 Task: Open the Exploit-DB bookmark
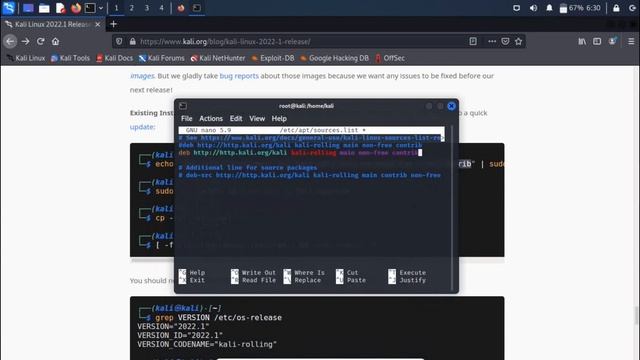point(272,58)
